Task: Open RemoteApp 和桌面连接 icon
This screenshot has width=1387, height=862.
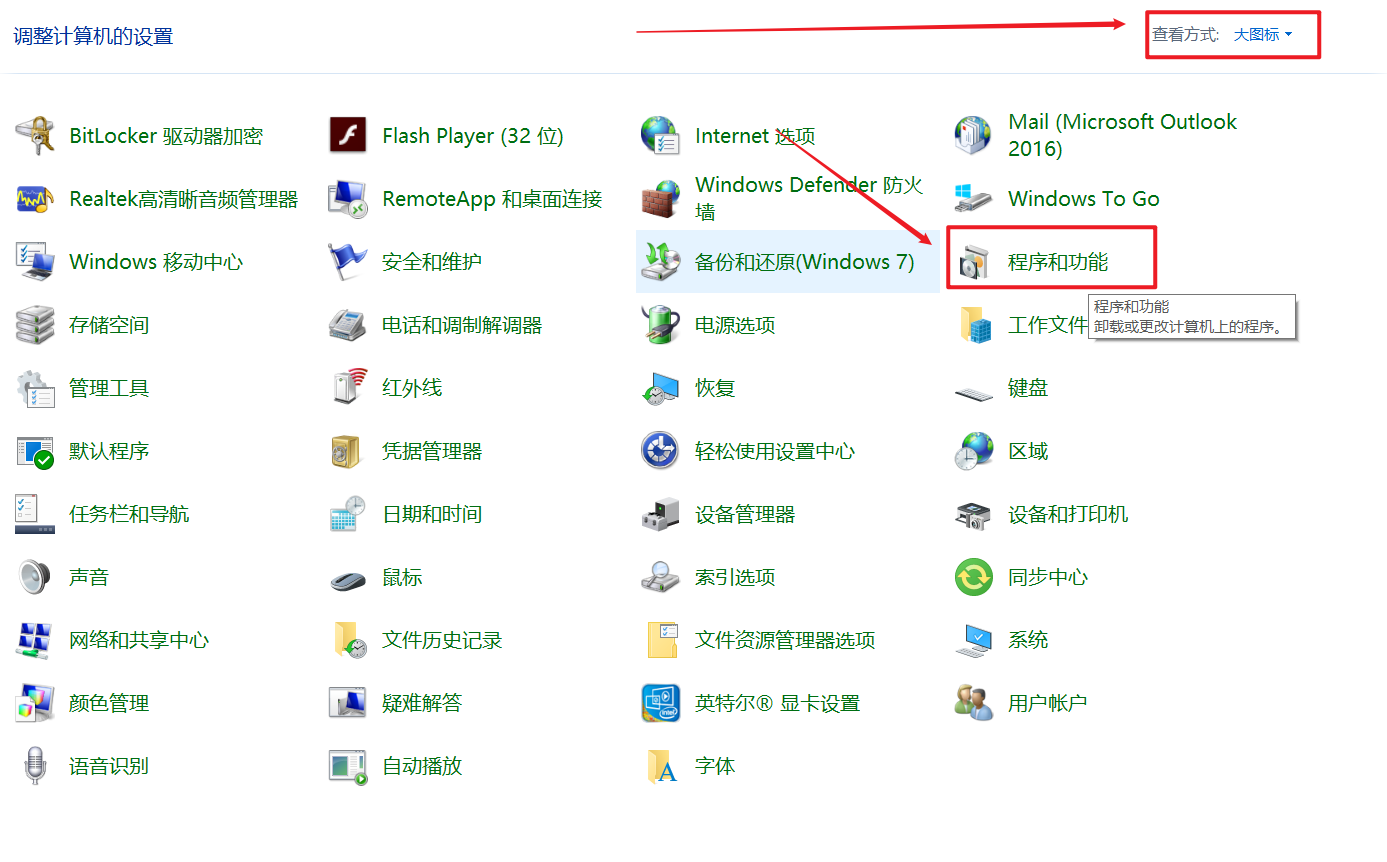Action: (x=348, y=199)
